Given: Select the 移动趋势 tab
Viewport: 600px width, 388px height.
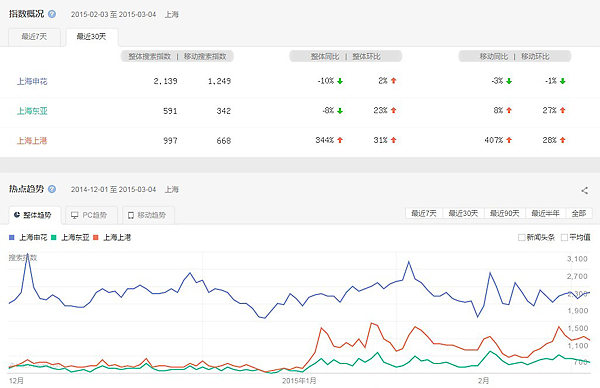Looking at the screenshot, I should click(x=148, y=215).
